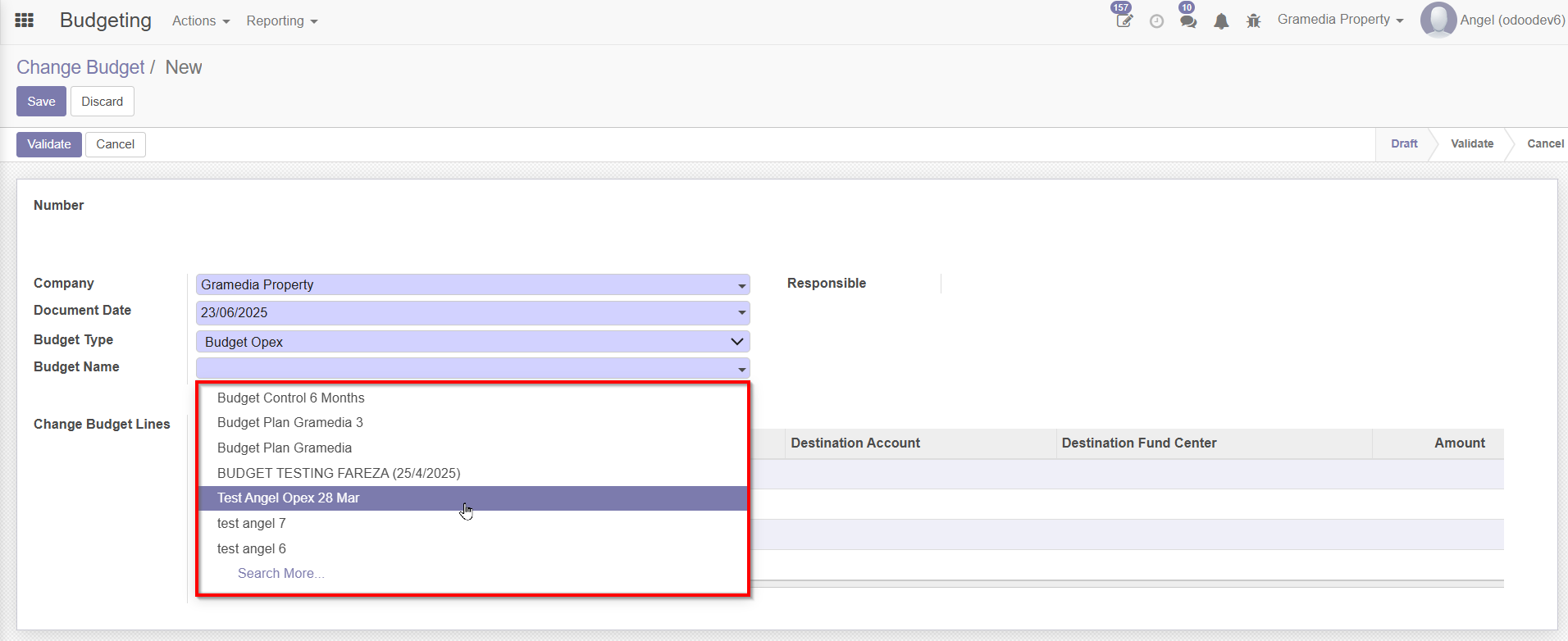Open the Document Date picker field
Viewport: 1568px width, 641px height.
pos(472,312)
